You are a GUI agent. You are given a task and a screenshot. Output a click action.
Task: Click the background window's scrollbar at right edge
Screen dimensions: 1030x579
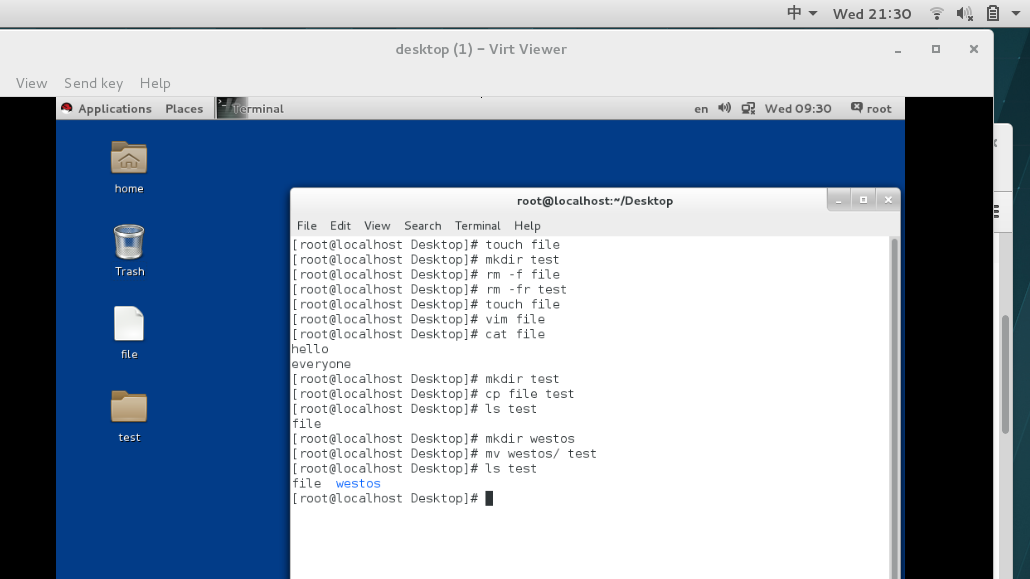(x=1005, y=375)
